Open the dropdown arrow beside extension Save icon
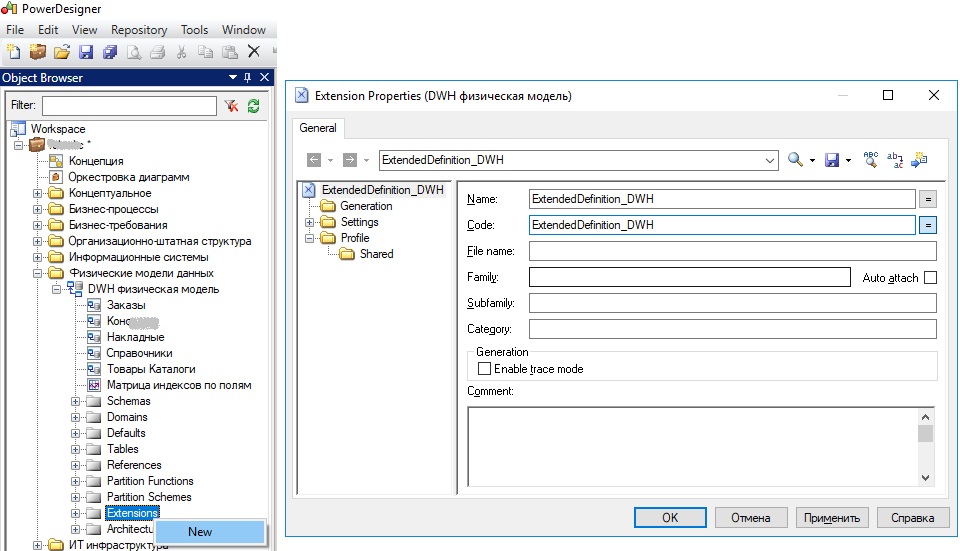This screenshot has height=551, width=960. (848, 160)
